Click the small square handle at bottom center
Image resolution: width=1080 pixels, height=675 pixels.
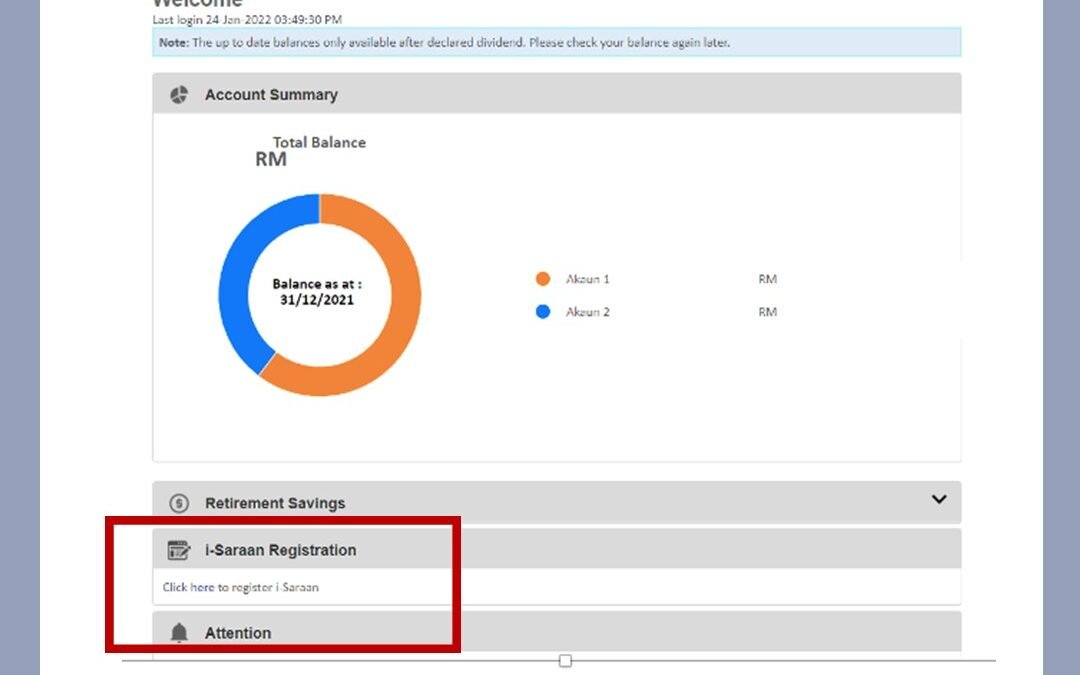coord(565,661)
